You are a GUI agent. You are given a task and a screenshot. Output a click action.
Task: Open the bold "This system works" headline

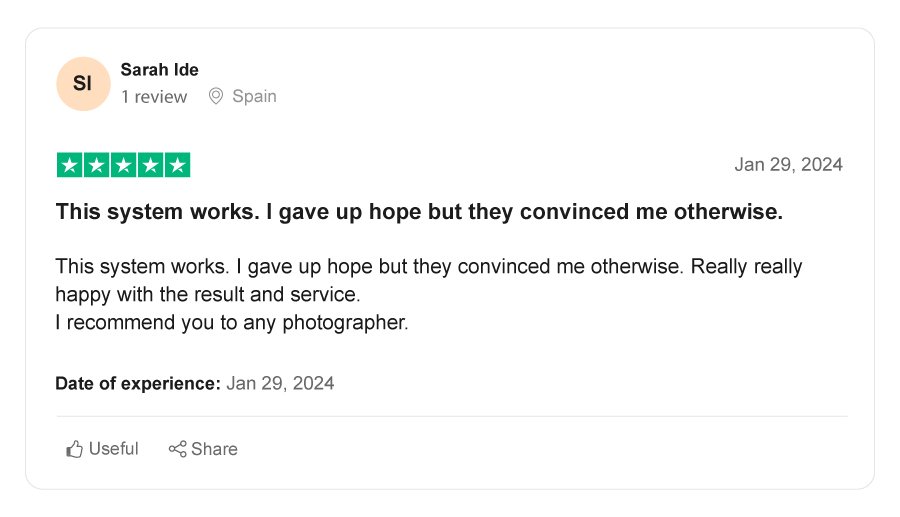point(419,212)
